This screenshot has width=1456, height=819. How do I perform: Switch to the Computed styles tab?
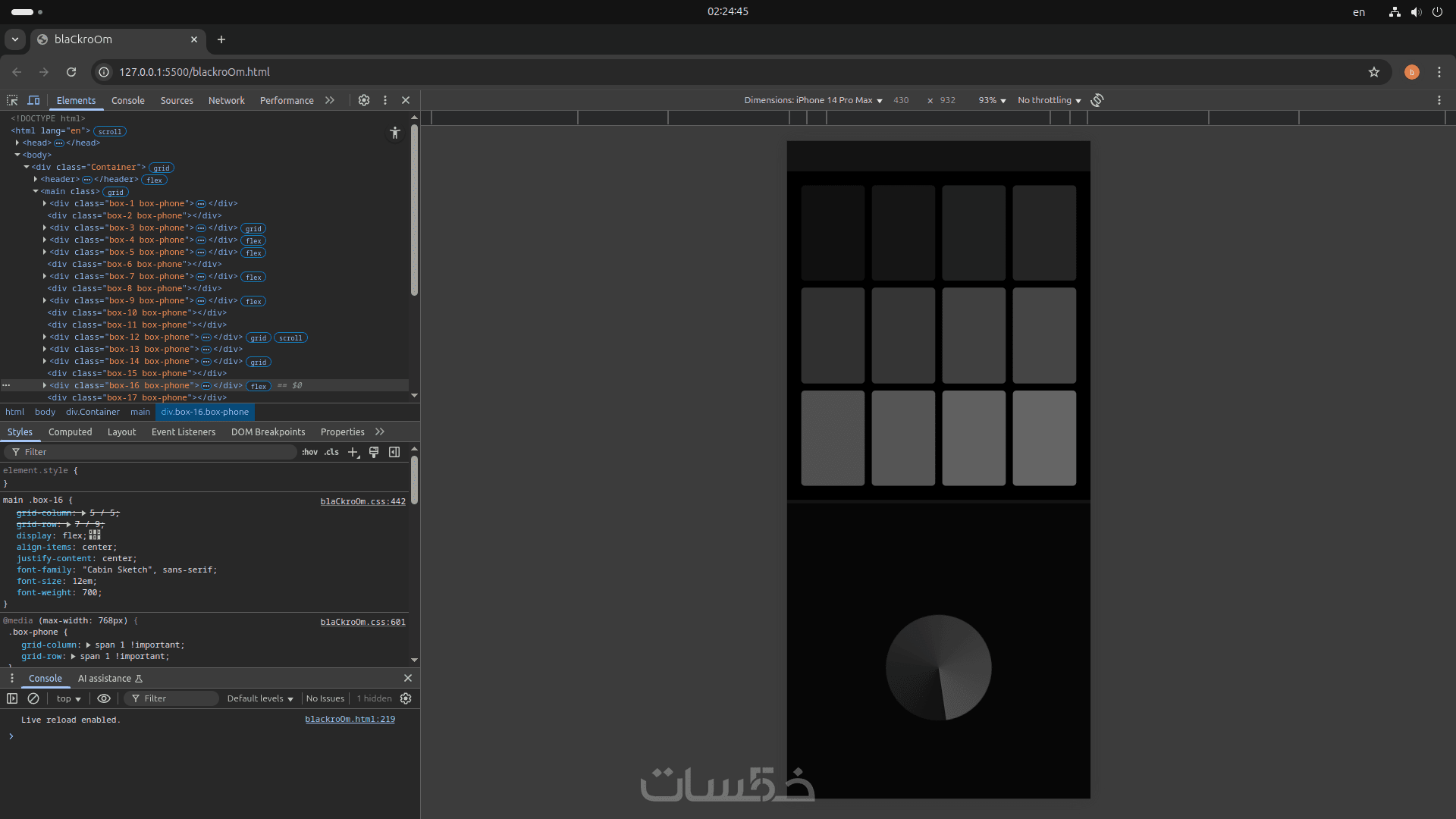click(x=70, y=431)
